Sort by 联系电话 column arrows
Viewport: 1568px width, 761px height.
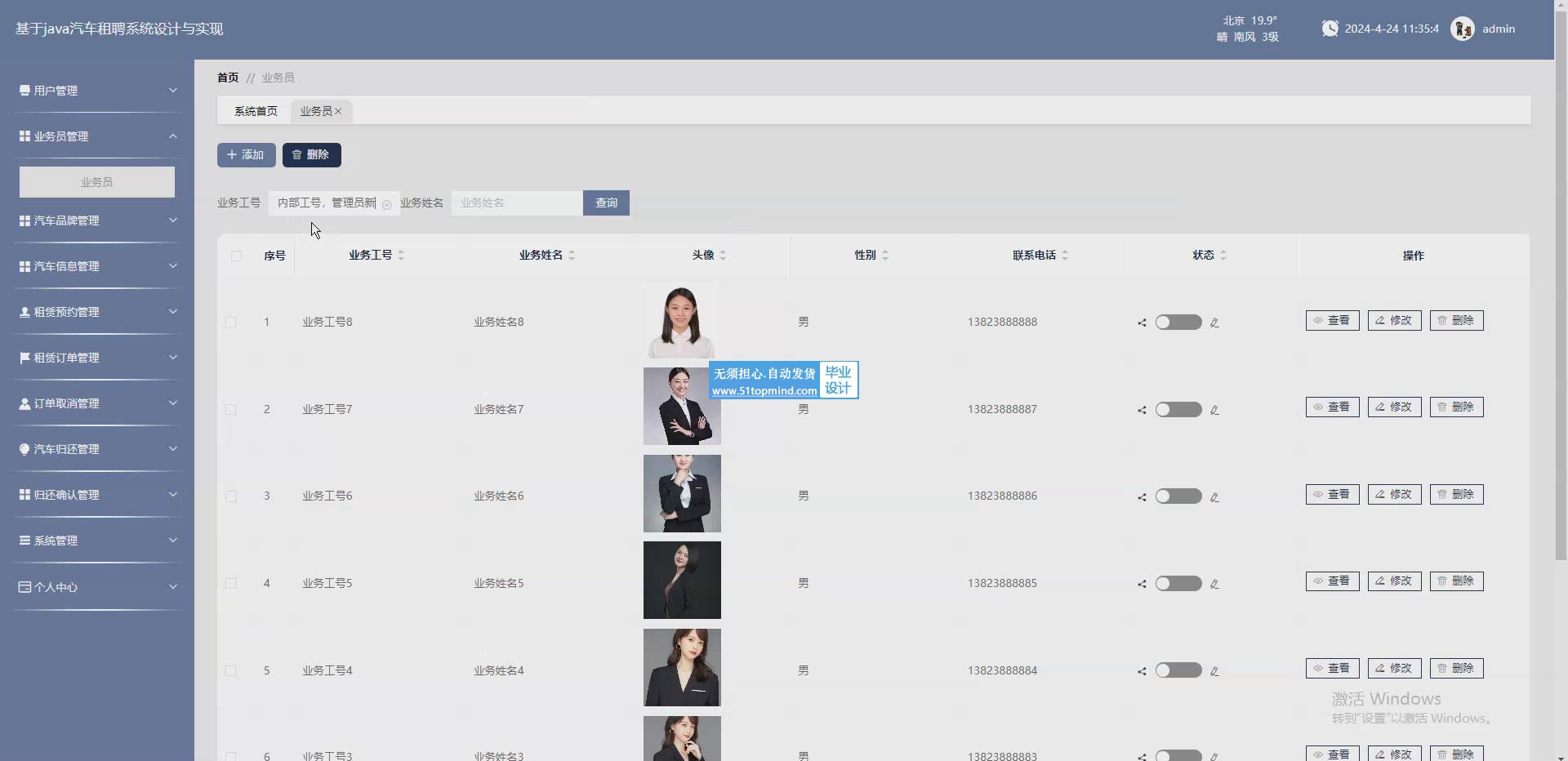pos(1065,256)
